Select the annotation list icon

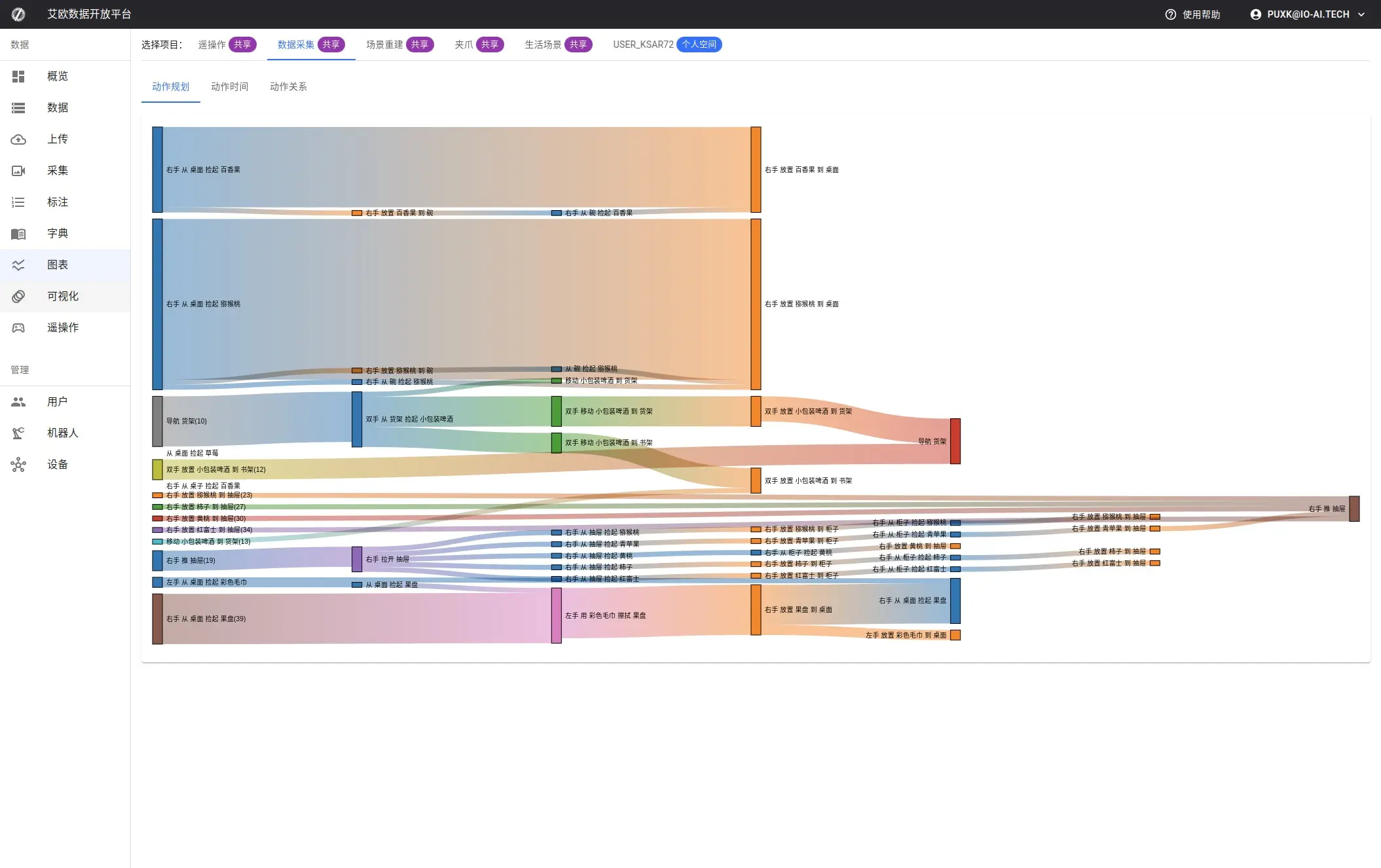point(18,202)
